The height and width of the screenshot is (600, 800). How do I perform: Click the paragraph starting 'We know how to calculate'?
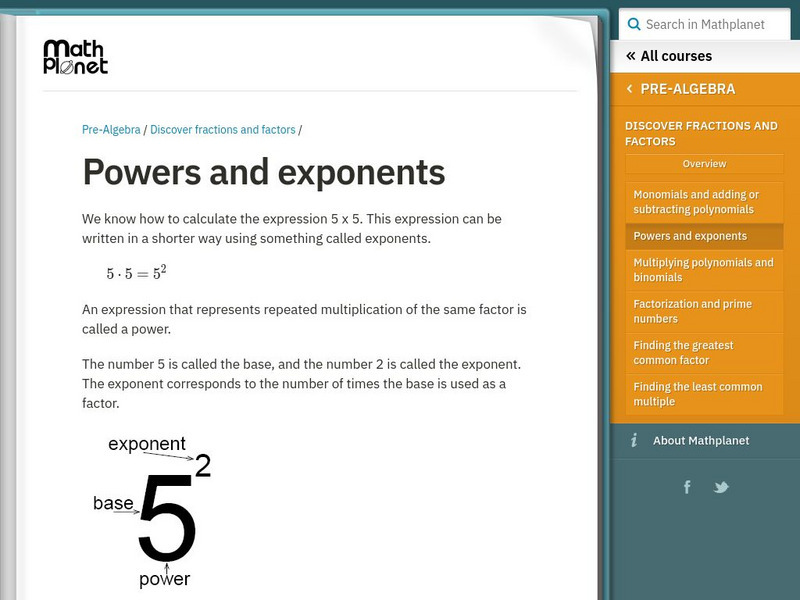[291, 229]
